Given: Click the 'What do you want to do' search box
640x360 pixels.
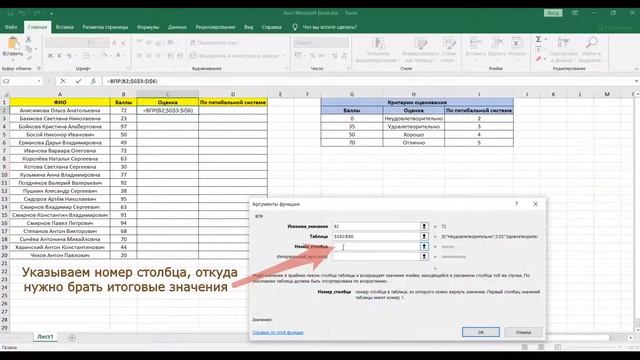Looking at the screenshot, I should tap(329, 27).
